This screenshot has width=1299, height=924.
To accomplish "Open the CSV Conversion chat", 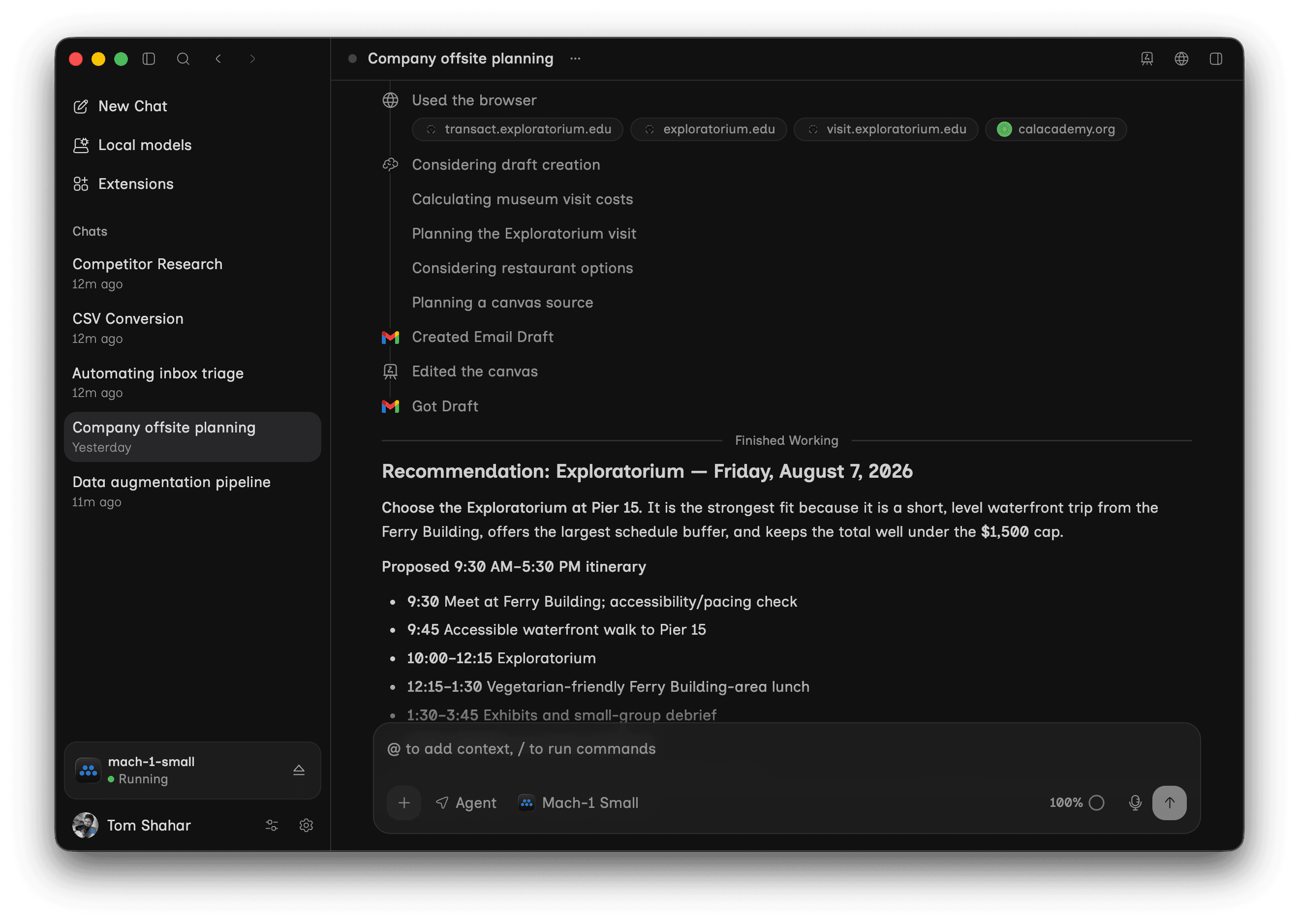I will pyautogui.click(x=192, y=328).
